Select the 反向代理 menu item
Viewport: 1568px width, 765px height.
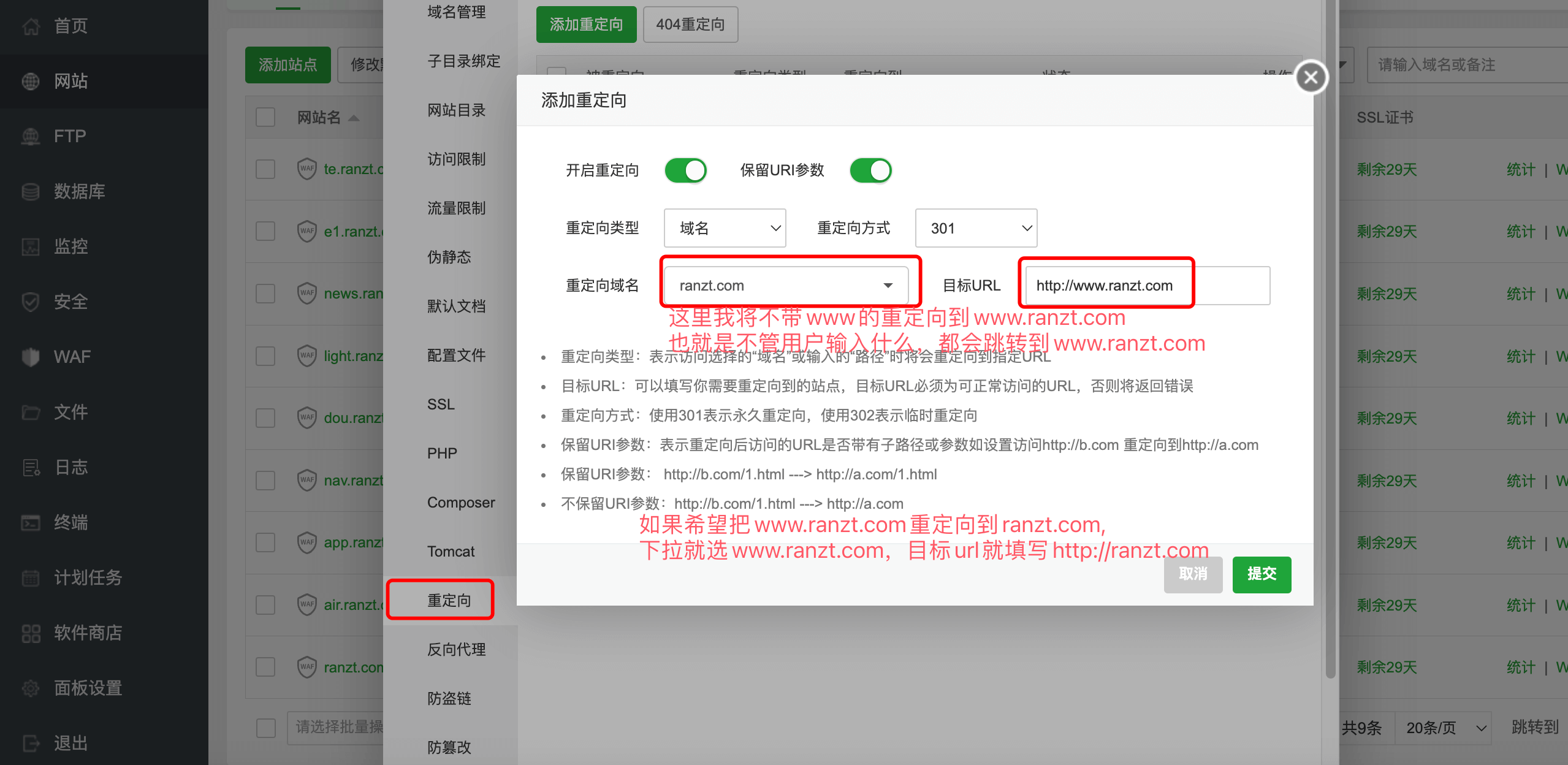click(456, 649)
